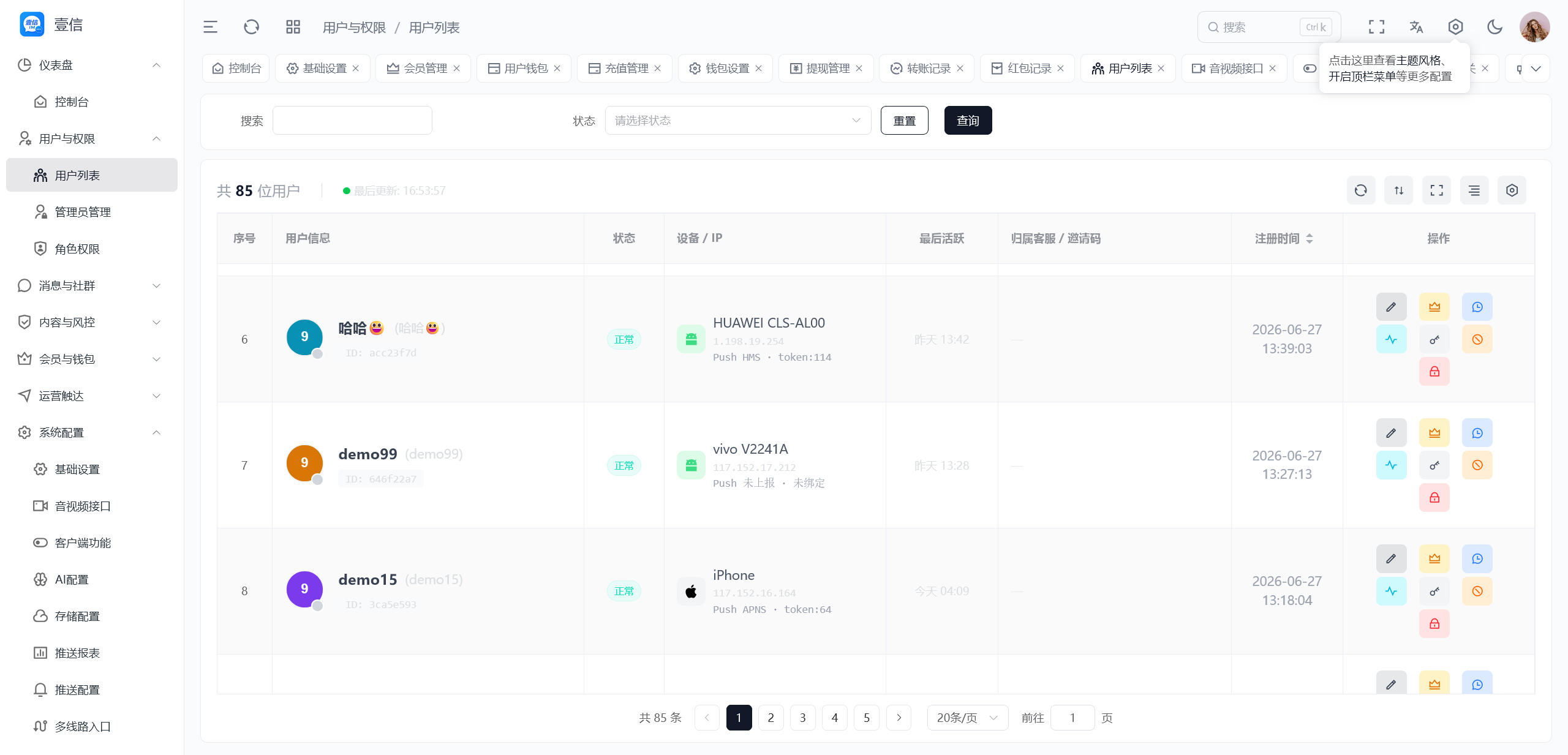
Task: Collapse the 仪表盘 sidebar group
Action: tap(92, 65)
